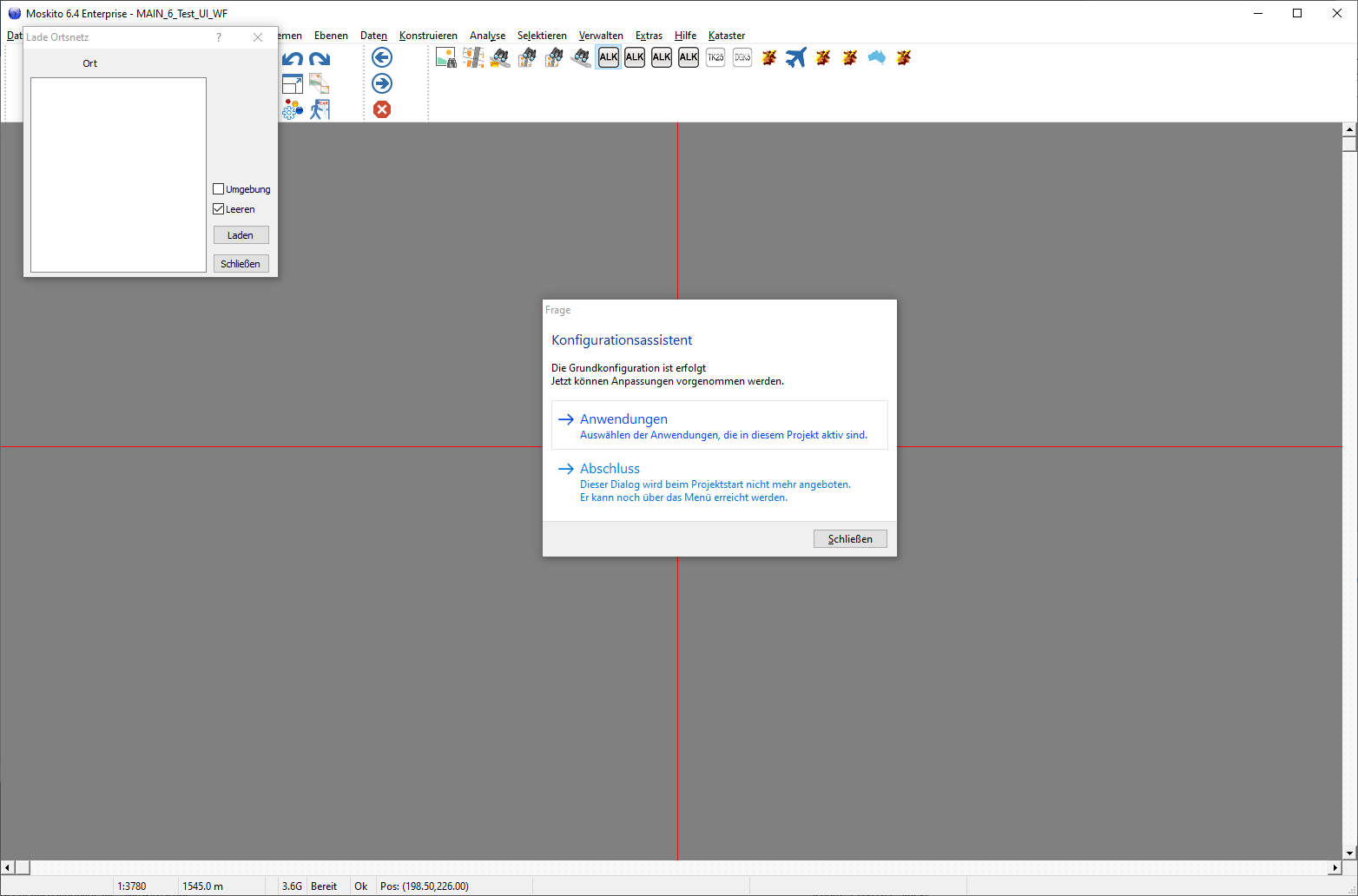Click the vertical scrollbar down arrow
The image size is (1358, 896).
1349,853
